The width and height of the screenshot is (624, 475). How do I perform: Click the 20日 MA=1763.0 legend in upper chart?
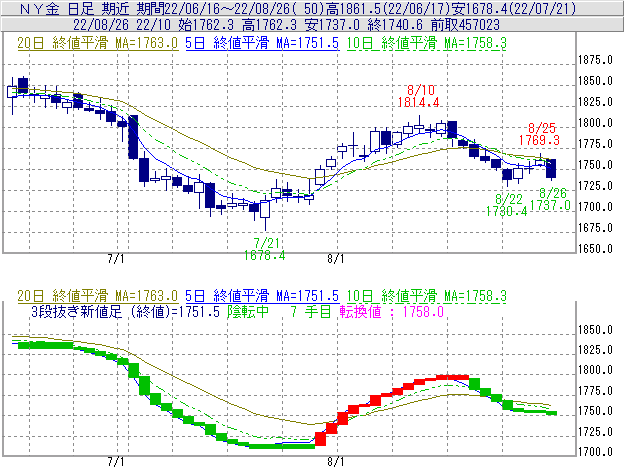98,43
